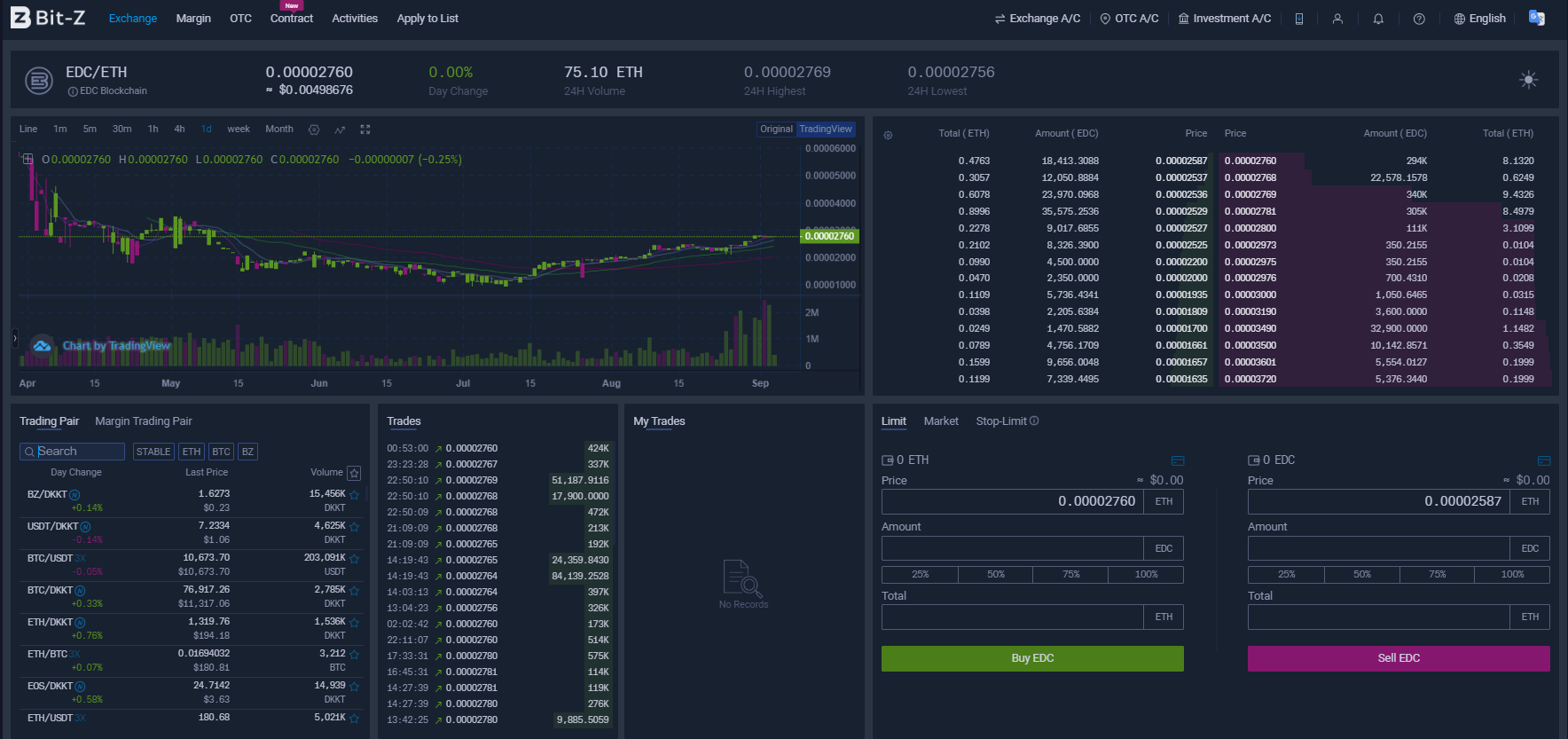
Task: Select the Stop-Limit order tab
Action: coord(1001,421)
